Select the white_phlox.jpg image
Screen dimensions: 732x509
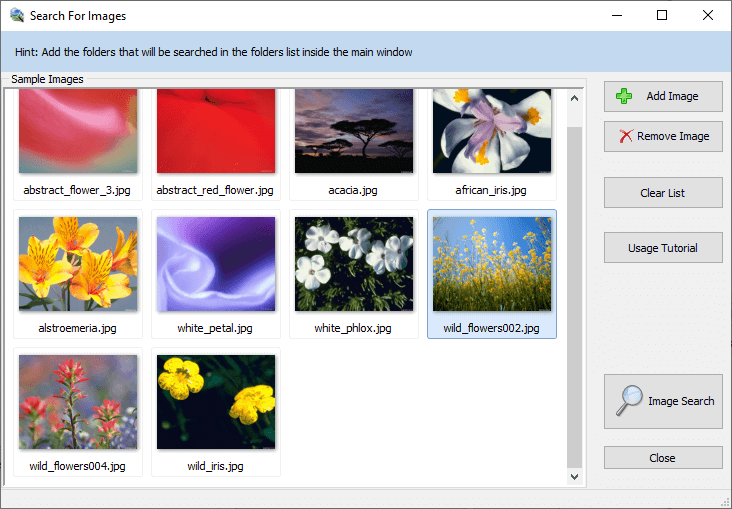click(354, 264)
